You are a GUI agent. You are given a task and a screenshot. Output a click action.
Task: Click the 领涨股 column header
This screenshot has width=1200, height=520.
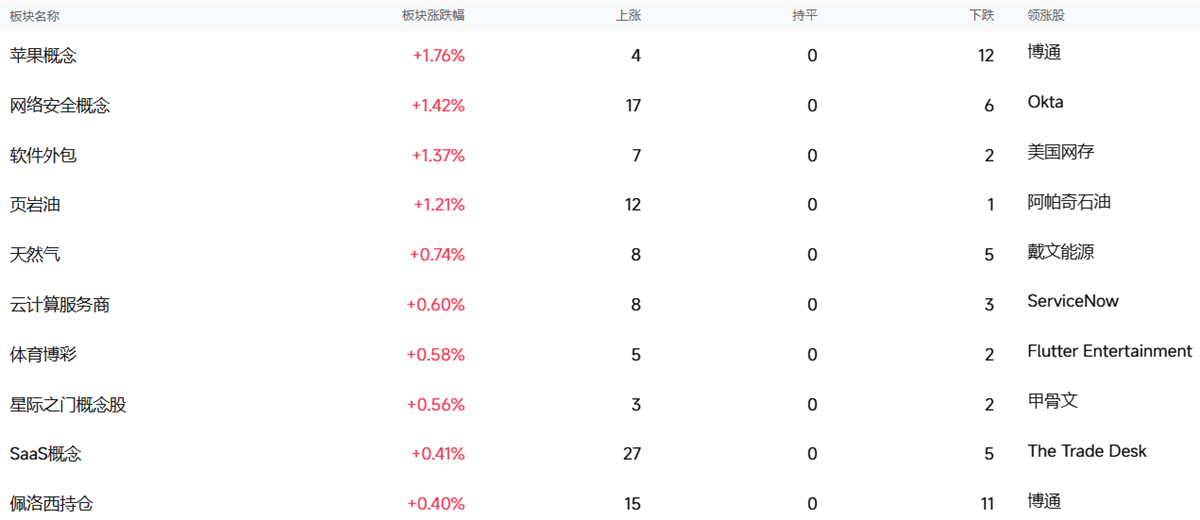point(1046,15)
